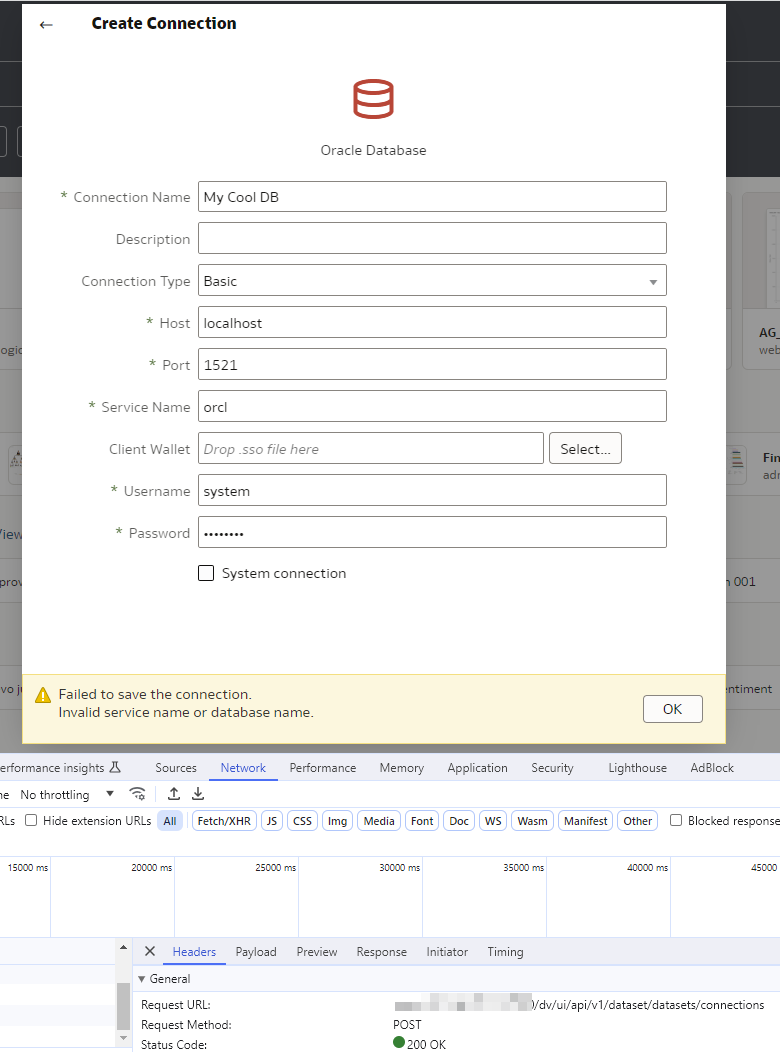Click the warning triangle icon in error banner
The image size is (780, 1052).
click(x=43, y=694)
